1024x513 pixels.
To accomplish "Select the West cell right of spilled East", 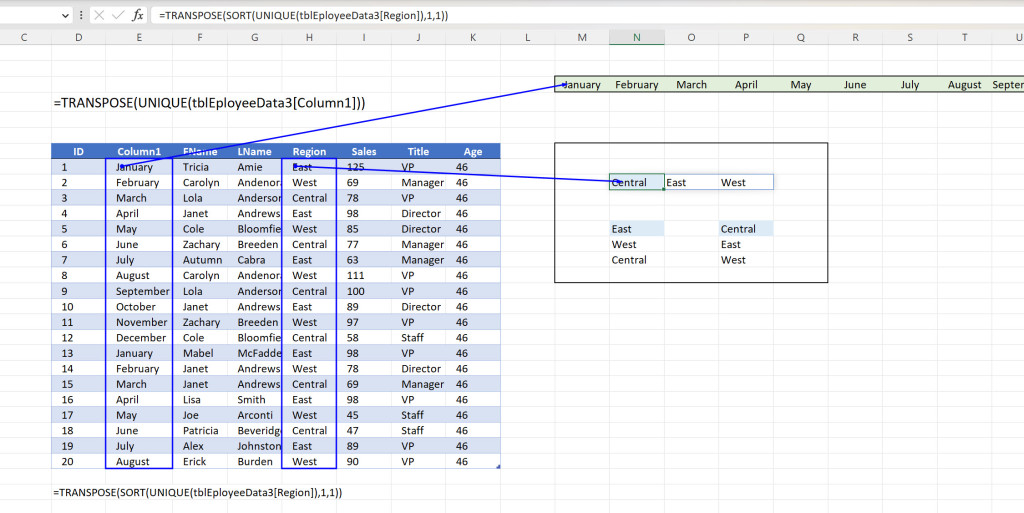I will coord(746,182).
